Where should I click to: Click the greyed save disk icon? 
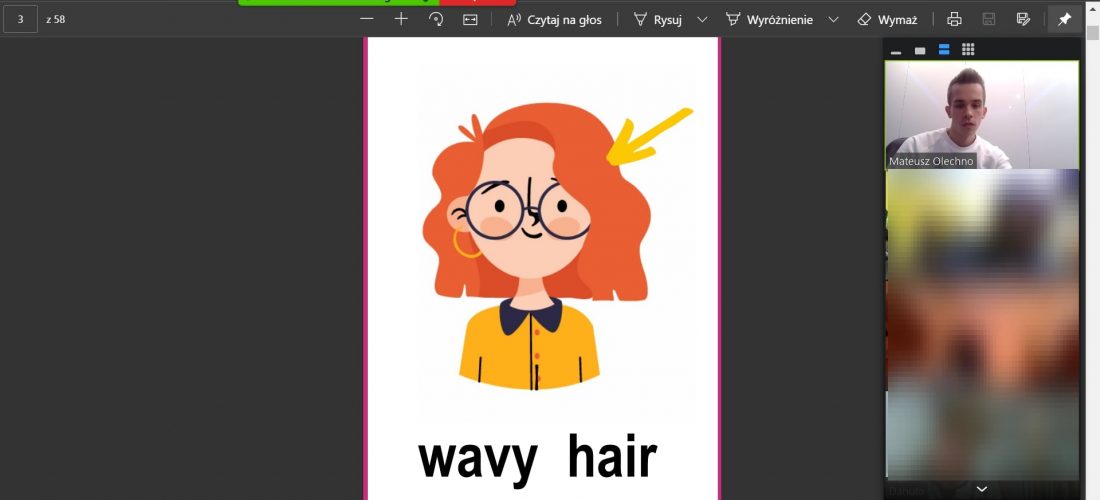(x=988, y=20)
